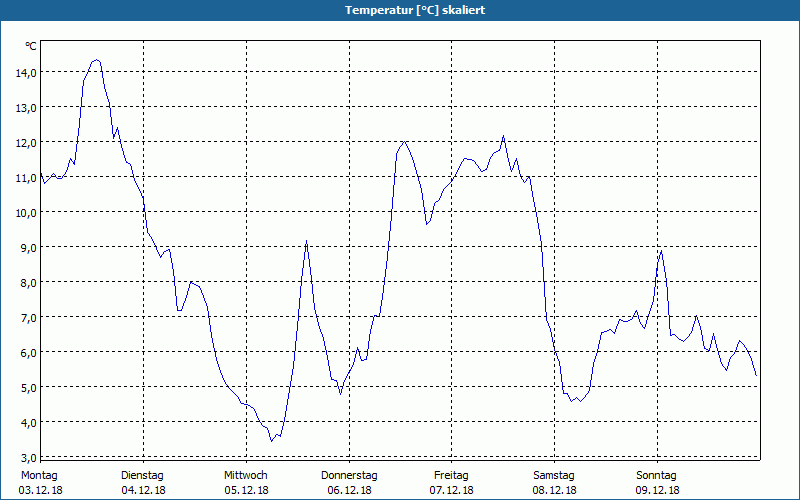Click the 11,0 y-axis value
Viewport: 800px width, 500px height.
[26, 178]
